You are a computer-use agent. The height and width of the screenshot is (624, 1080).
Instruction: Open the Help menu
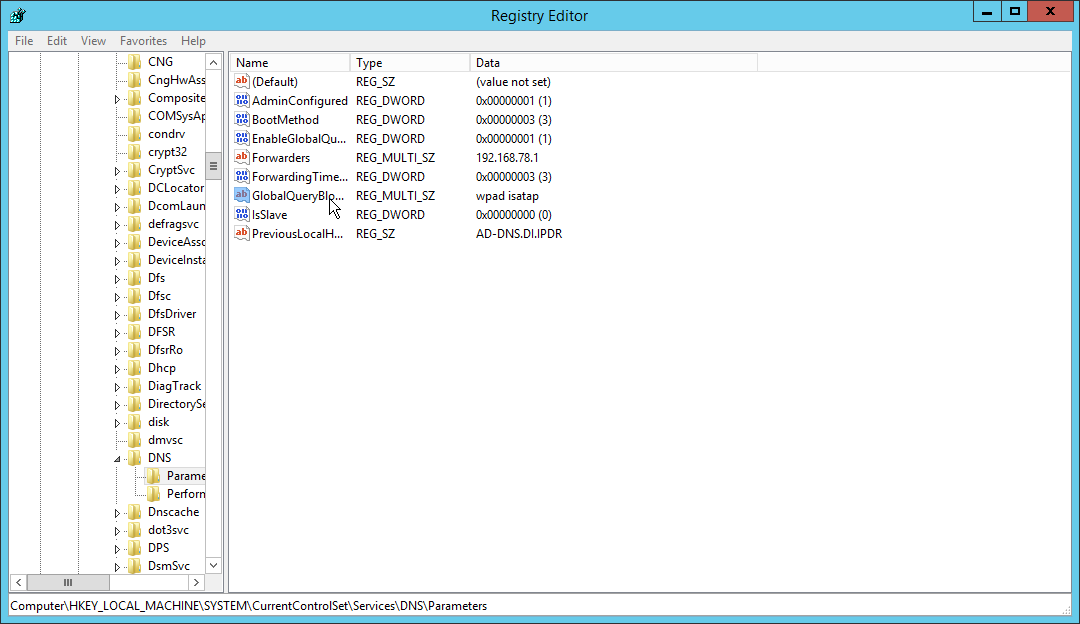[194, 41]
